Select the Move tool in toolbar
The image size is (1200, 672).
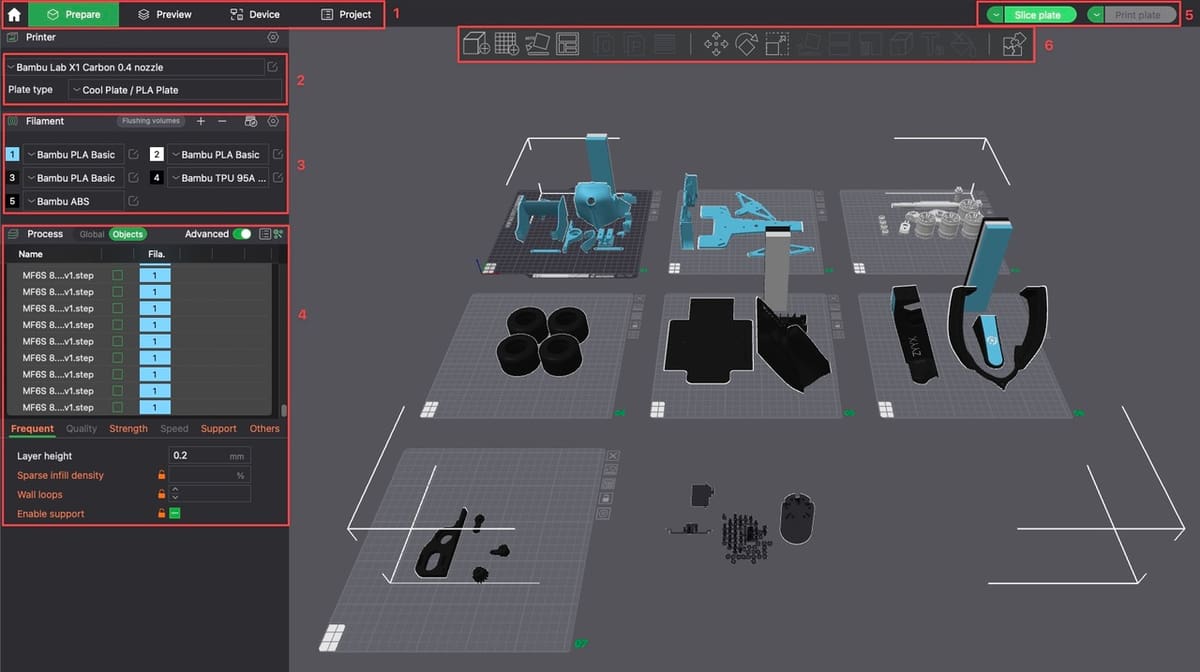coord(716,44)
